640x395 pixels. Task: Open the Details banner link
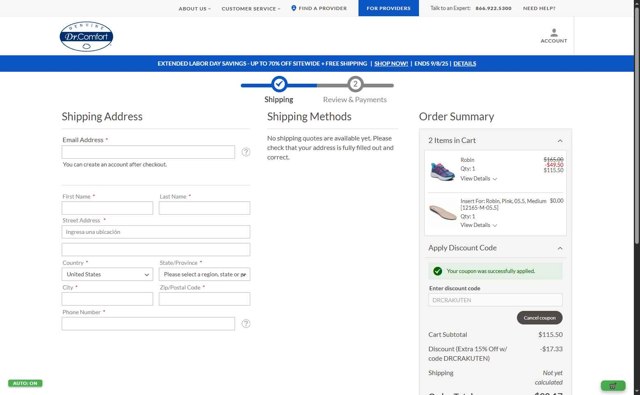[464, 64]
